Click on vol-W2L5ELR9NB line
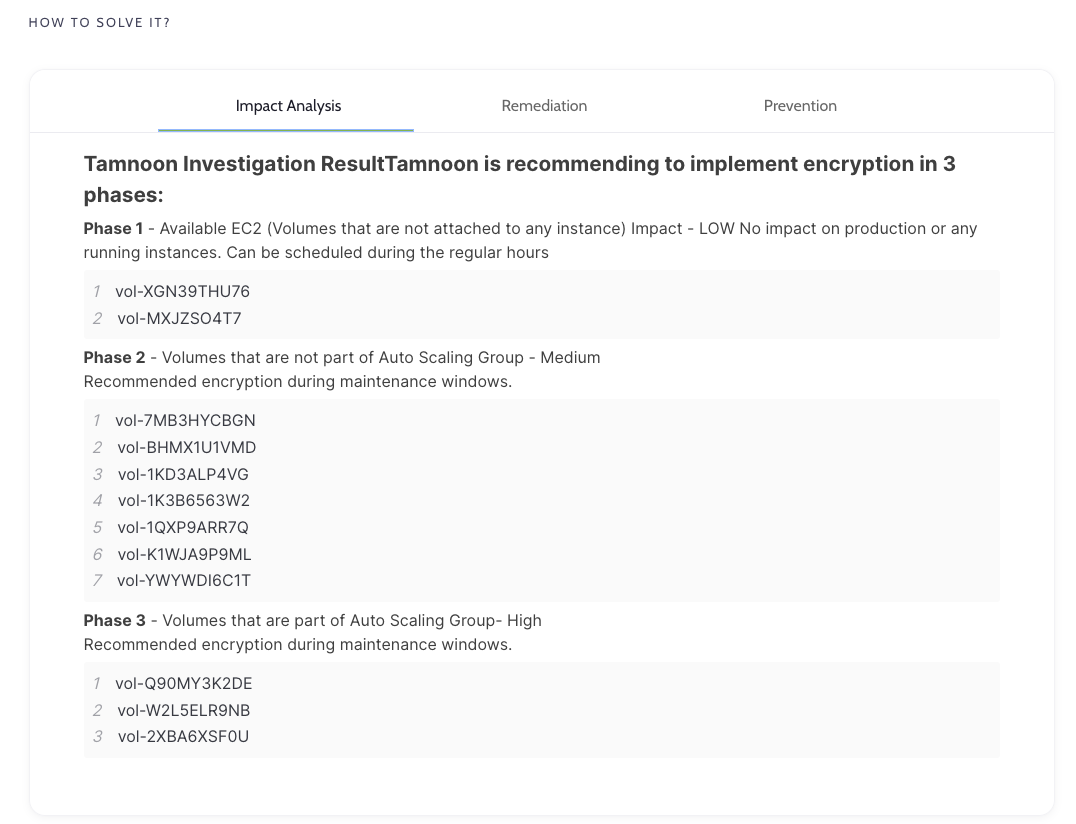 (x=183, y=711)
